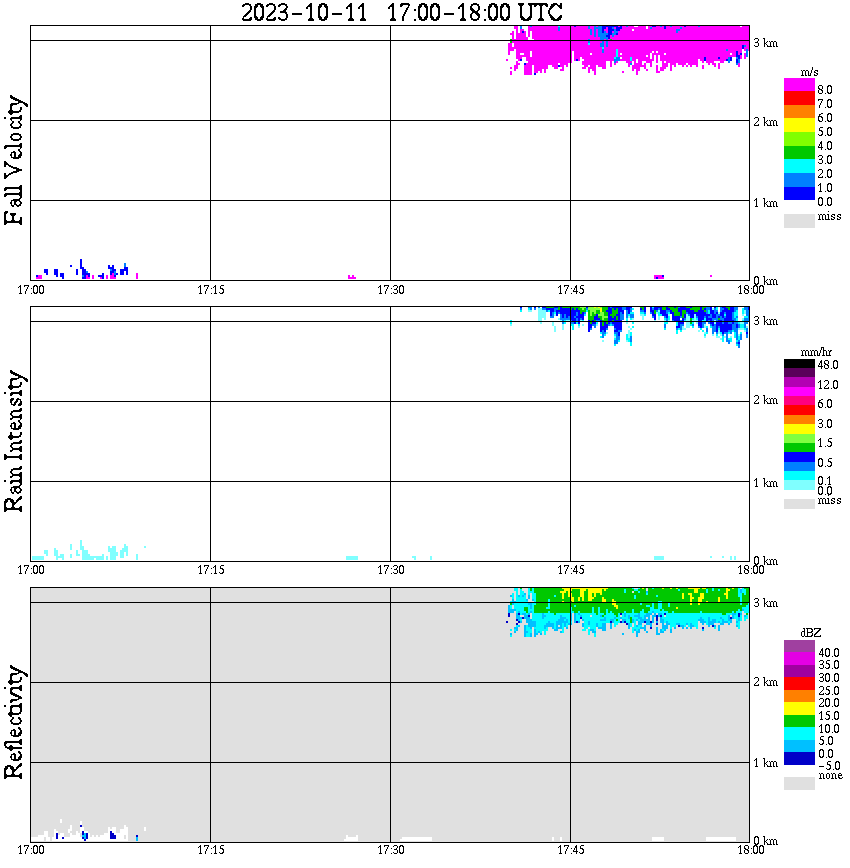Click the dark blue 0.0 swatch in the m/s legend
The width and height of the screenshot is (850, 868).
click(x=799, y=194)
